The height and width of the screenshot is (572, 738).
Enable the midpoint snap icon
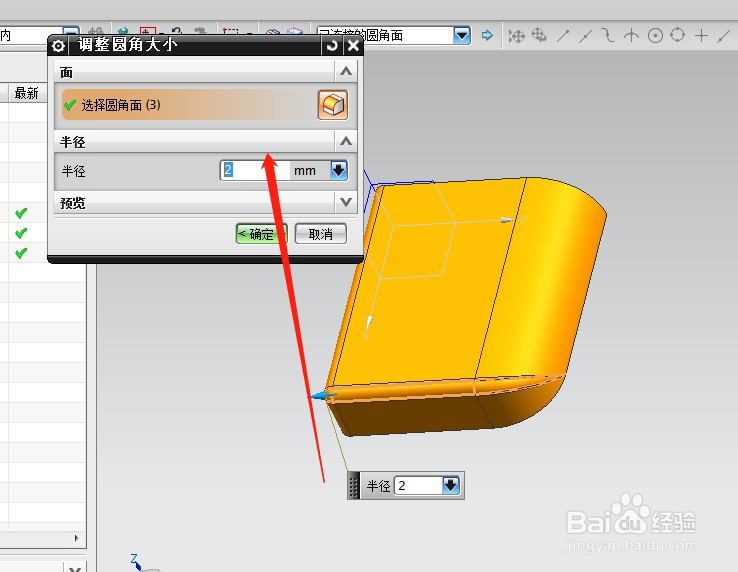click(x=585, y=35)
